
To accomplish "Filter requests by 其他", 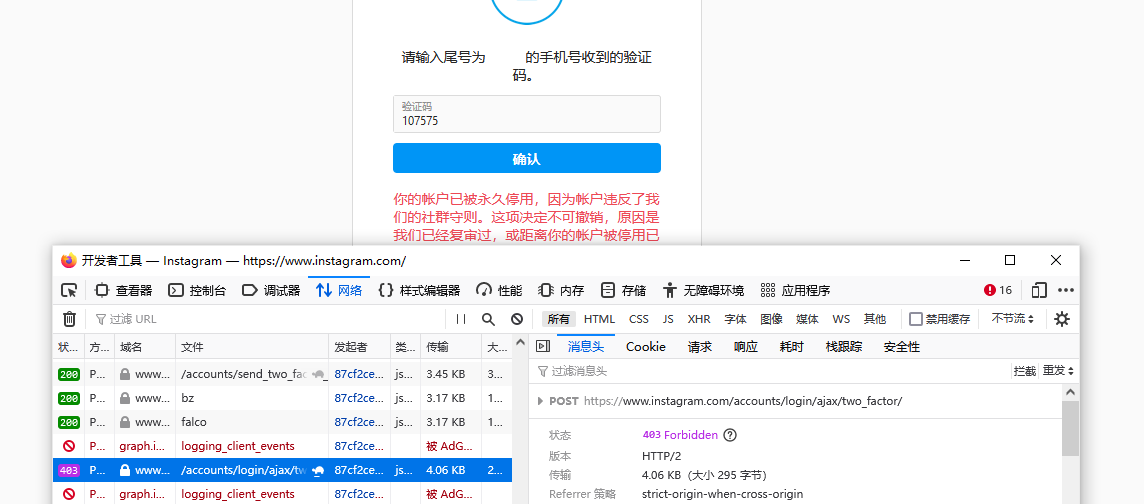I will click(875, 319).
